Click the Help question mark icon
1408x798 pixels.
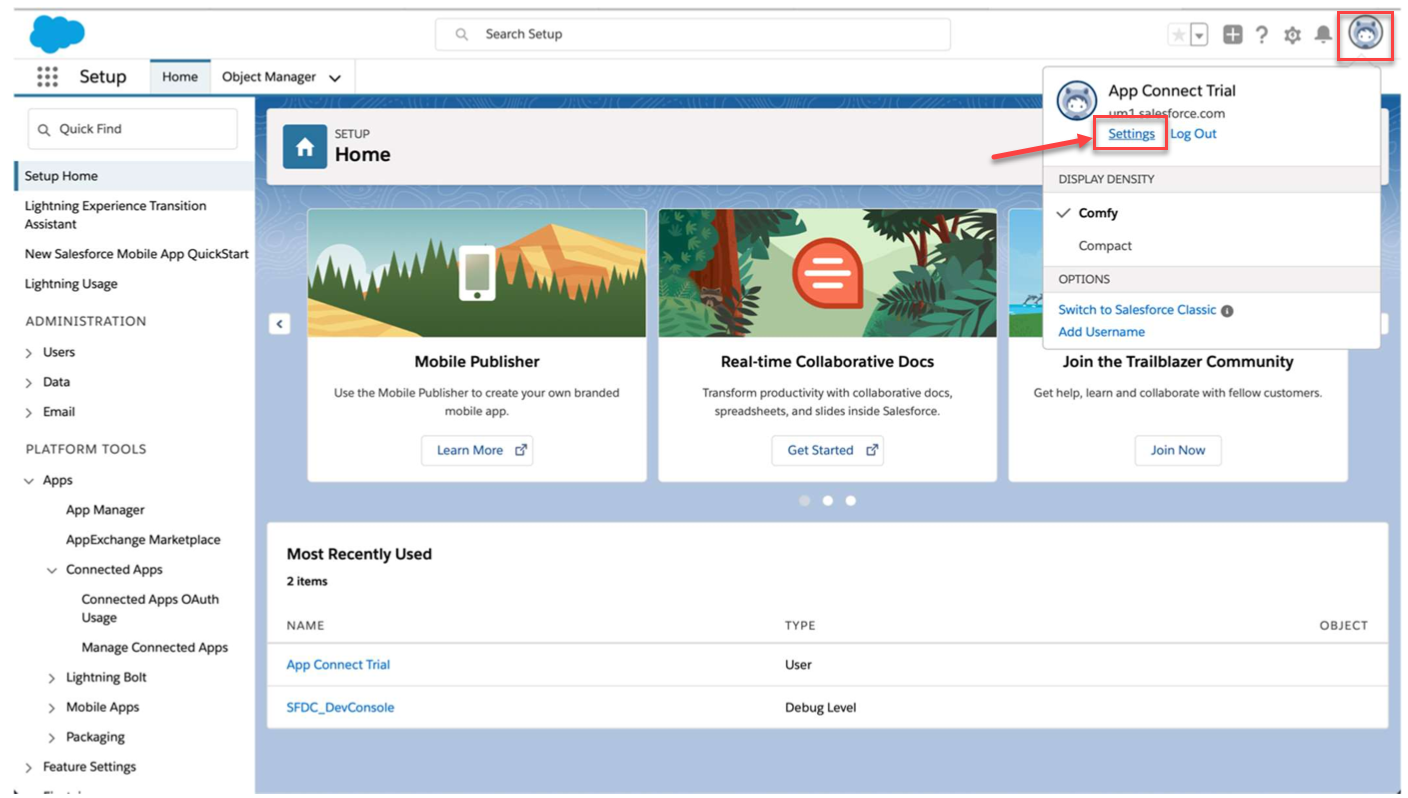coord(1262,35)
